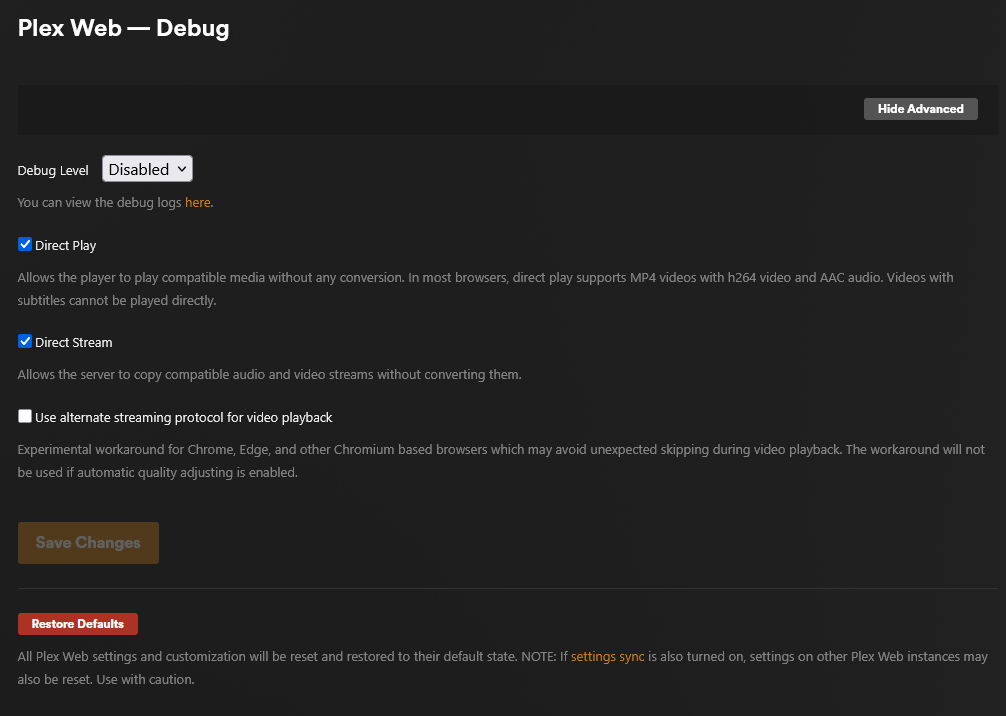1006x716 pixels.
Task: Click the Direct Stream label text
Action: pyautogui.click(x=74, y=342)
